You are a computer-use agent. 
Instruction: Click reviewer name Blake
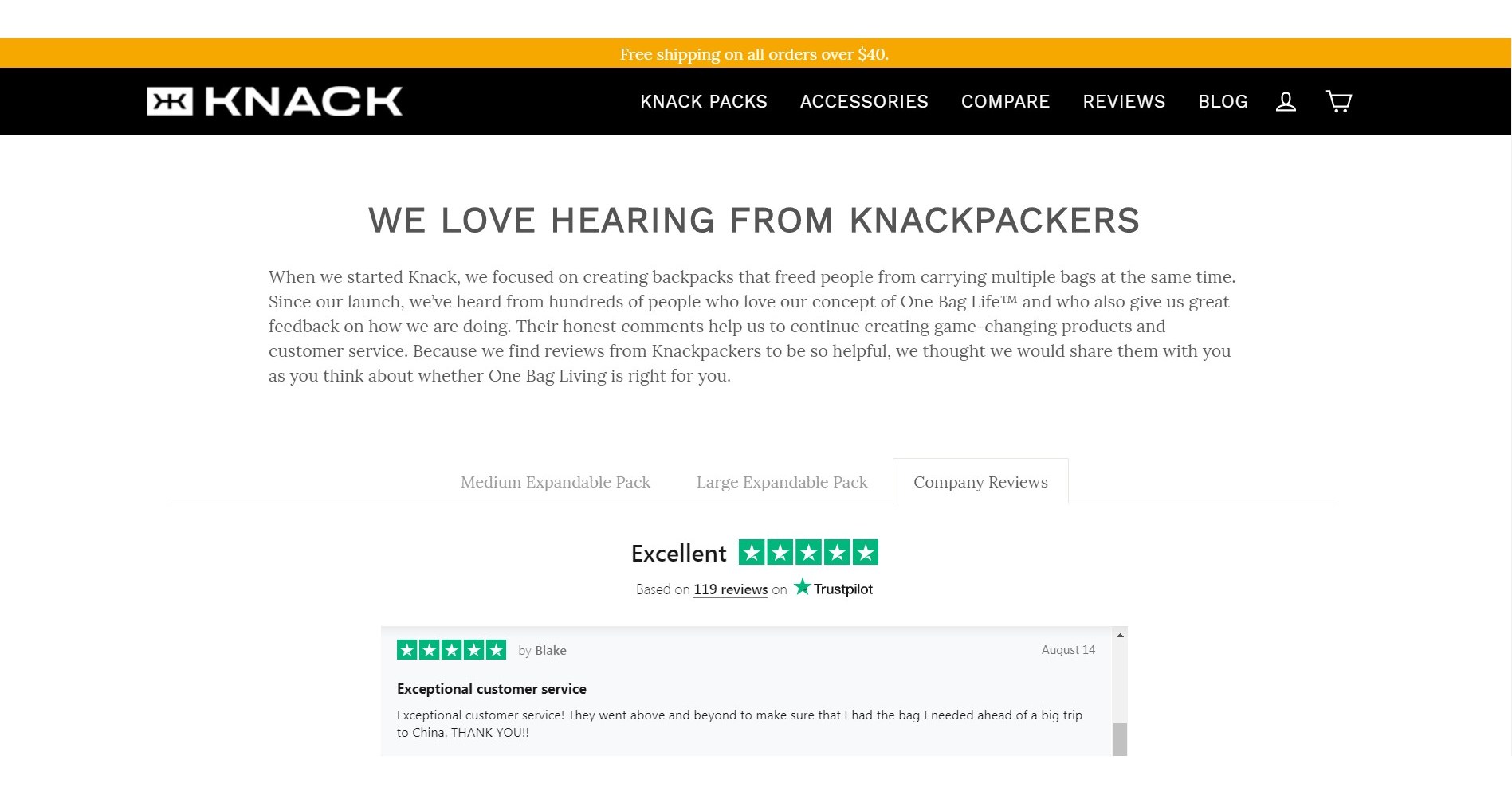coord(550,650)
